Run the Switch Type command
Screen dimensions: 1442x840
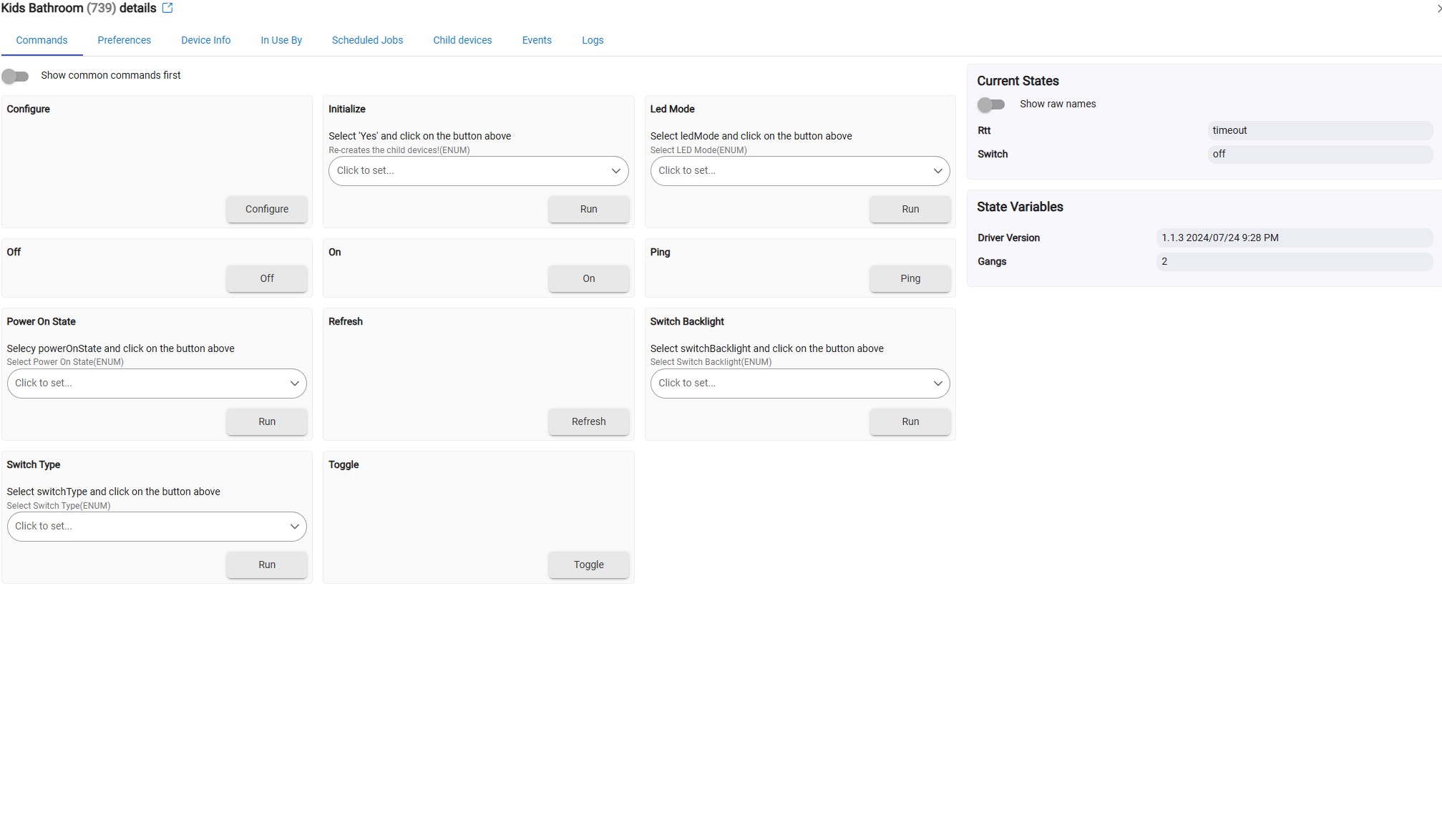pos(267,565)
